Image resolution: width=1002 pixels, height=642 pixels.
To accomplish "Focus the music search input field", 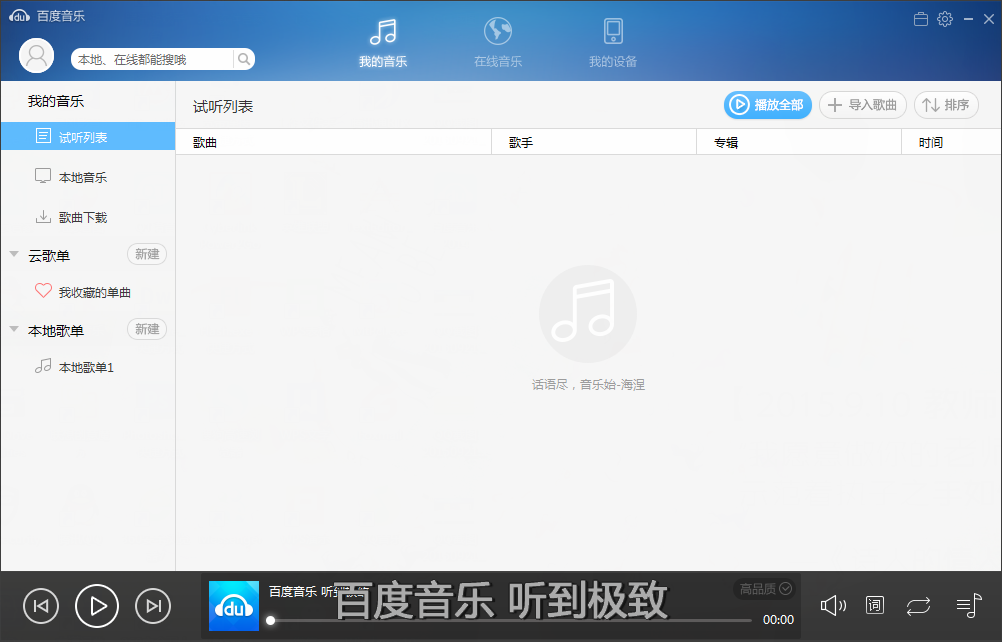I will (x=152, y=59).
